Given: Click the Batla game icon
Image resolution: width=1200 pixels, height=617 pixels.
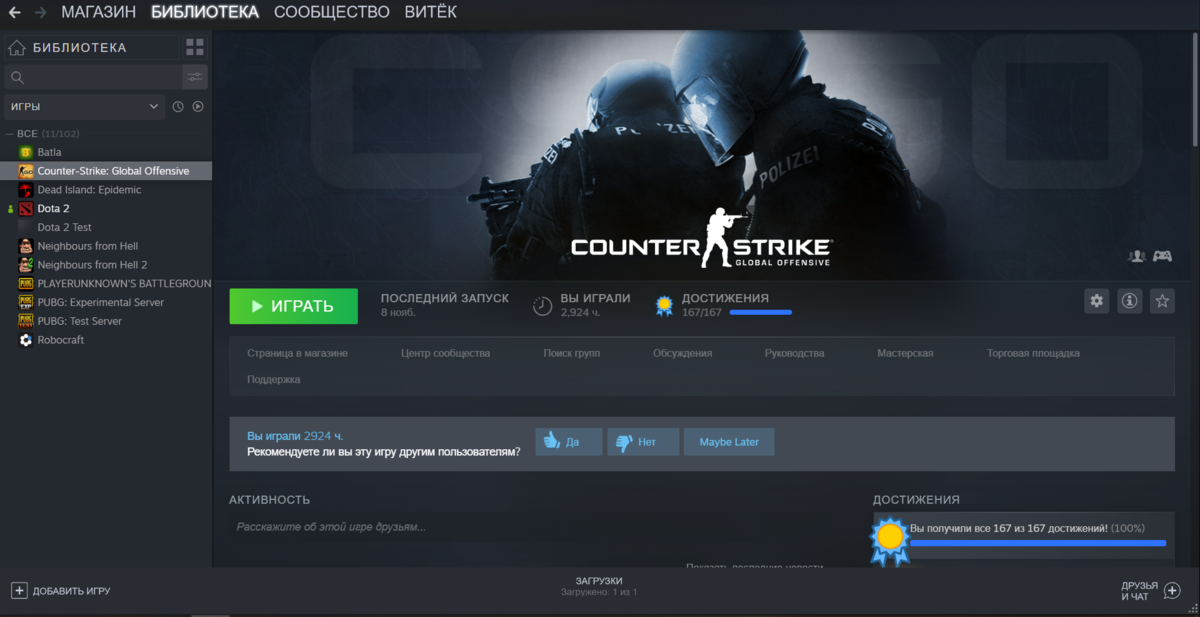Looking at the screenshot, I should (26, 152).
